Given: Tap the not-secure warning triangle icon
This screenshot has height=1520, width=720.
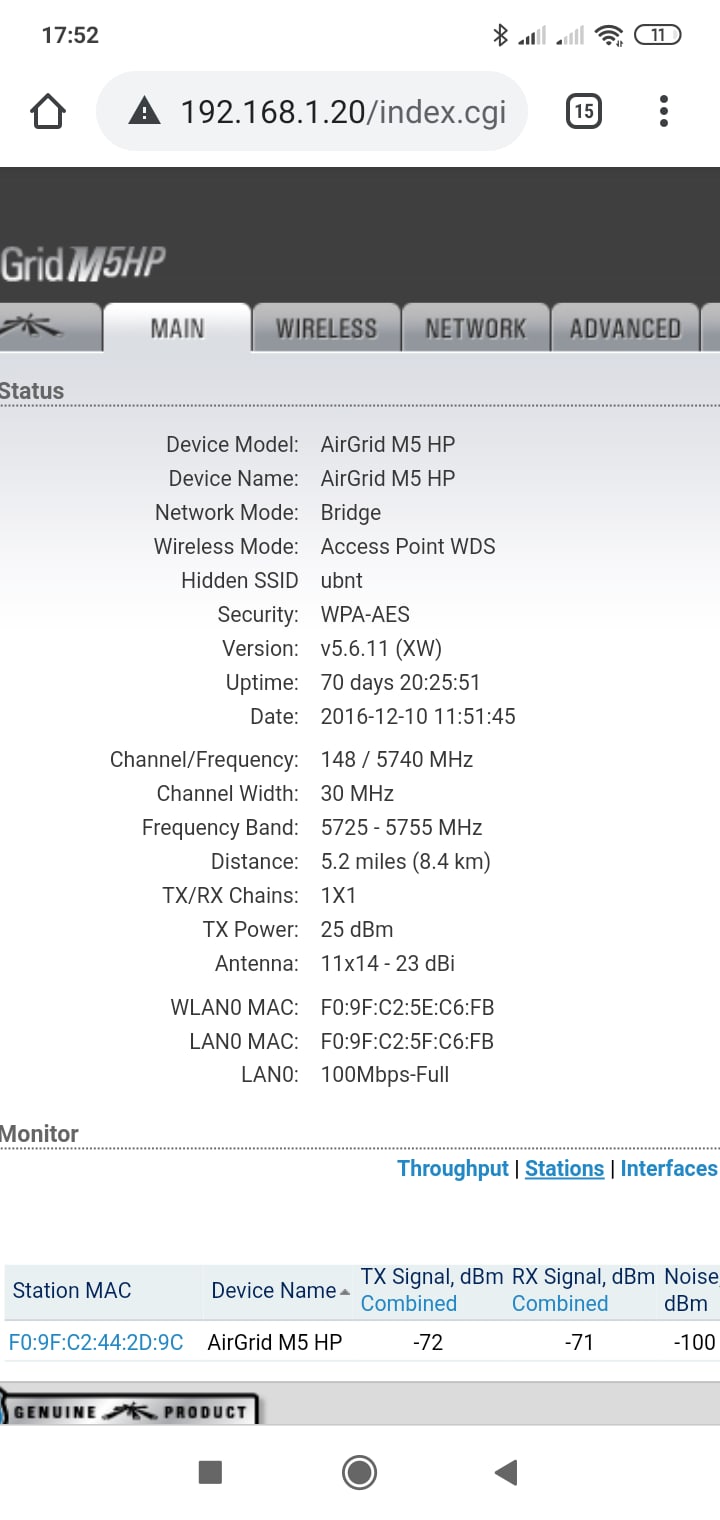Looking at the screenshot, I should 145,111.
